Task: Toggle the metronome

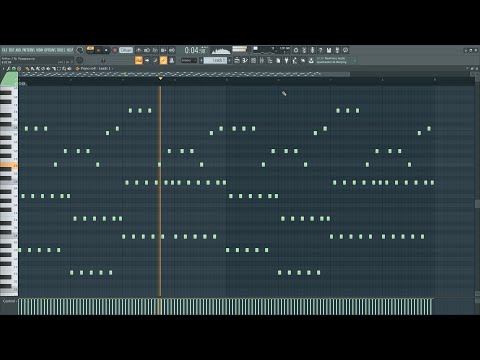Action: click(x=139, y=50)
